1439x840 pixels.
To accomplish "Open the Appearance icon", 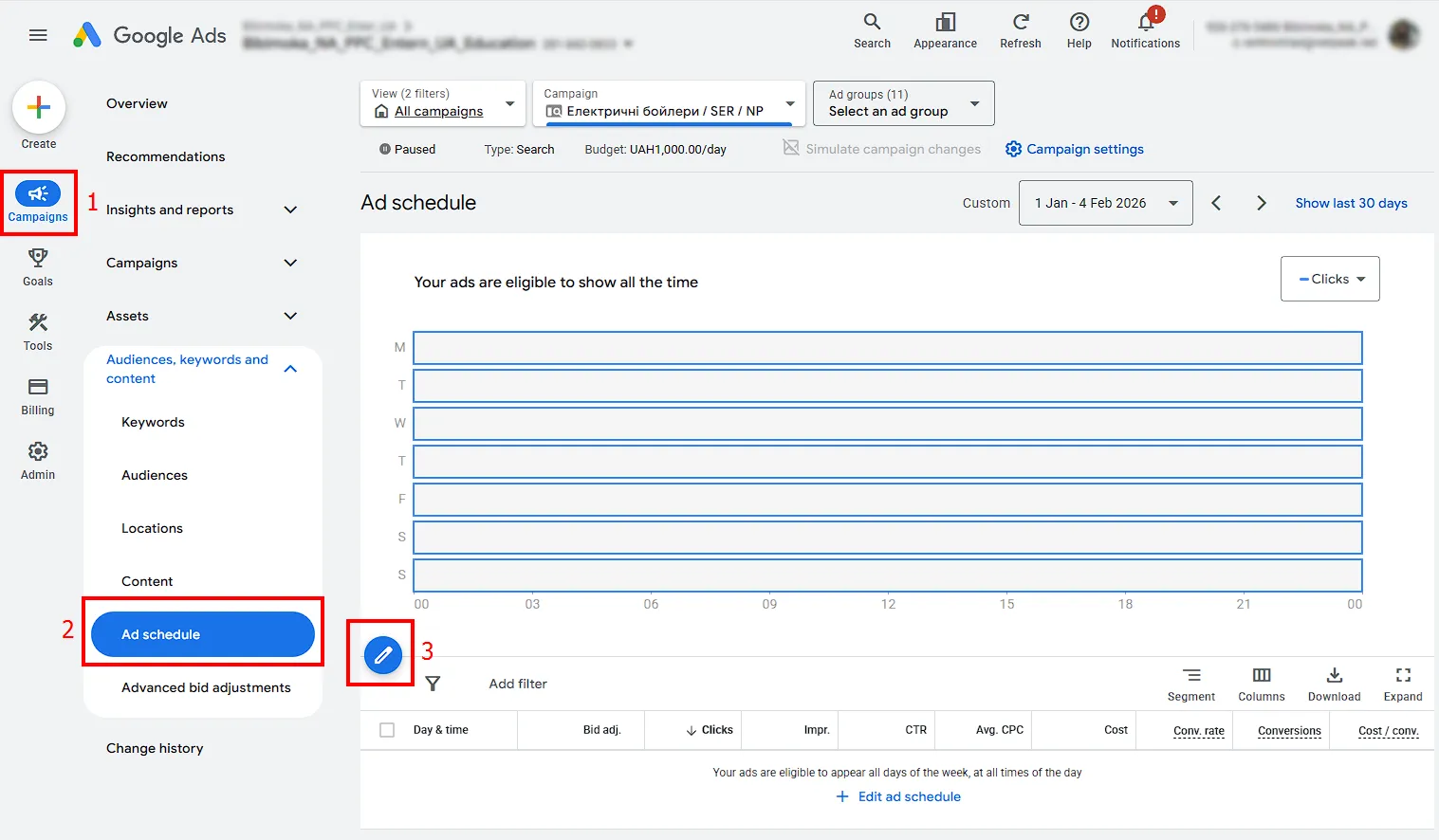I will (946, 22).
